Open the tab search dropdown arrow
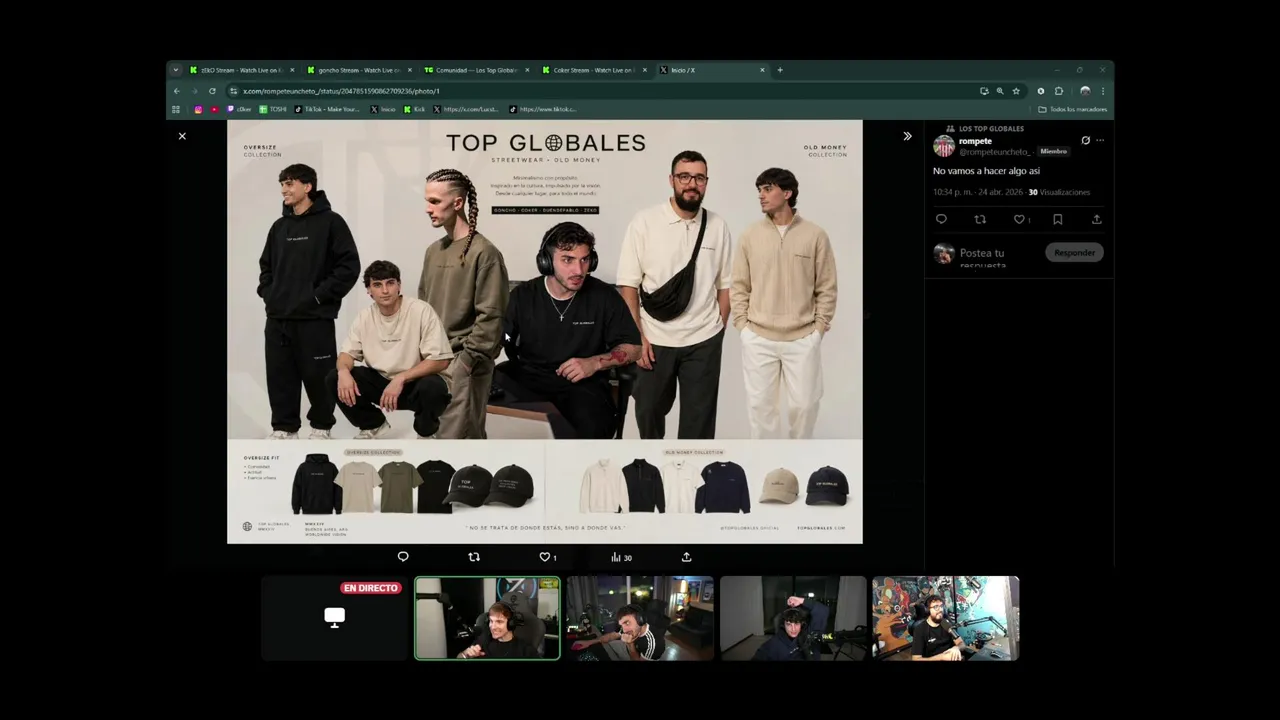1280x720 pixels. [176, 70]
